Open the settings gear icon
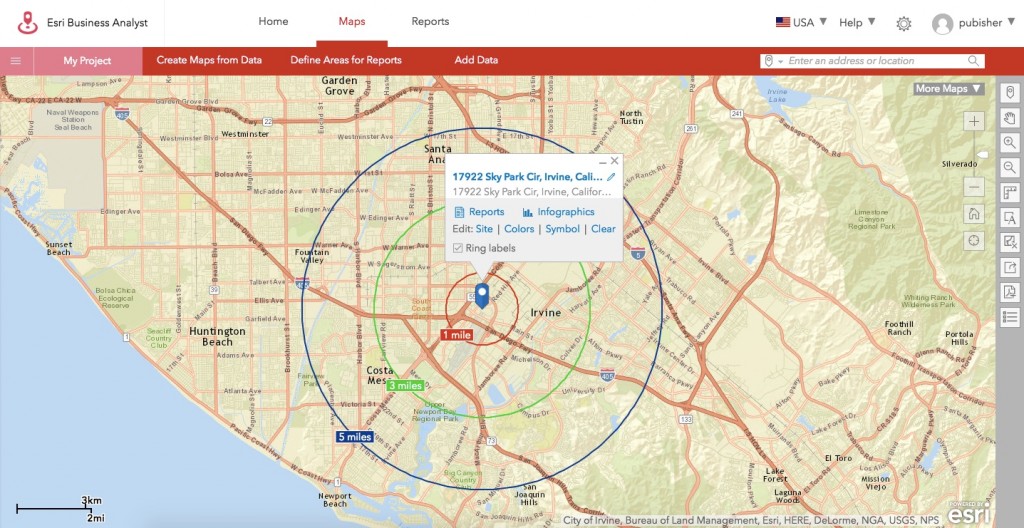The height and width of the screenshot is (528, 1024). pyautogui.click(x=903, y=24)
